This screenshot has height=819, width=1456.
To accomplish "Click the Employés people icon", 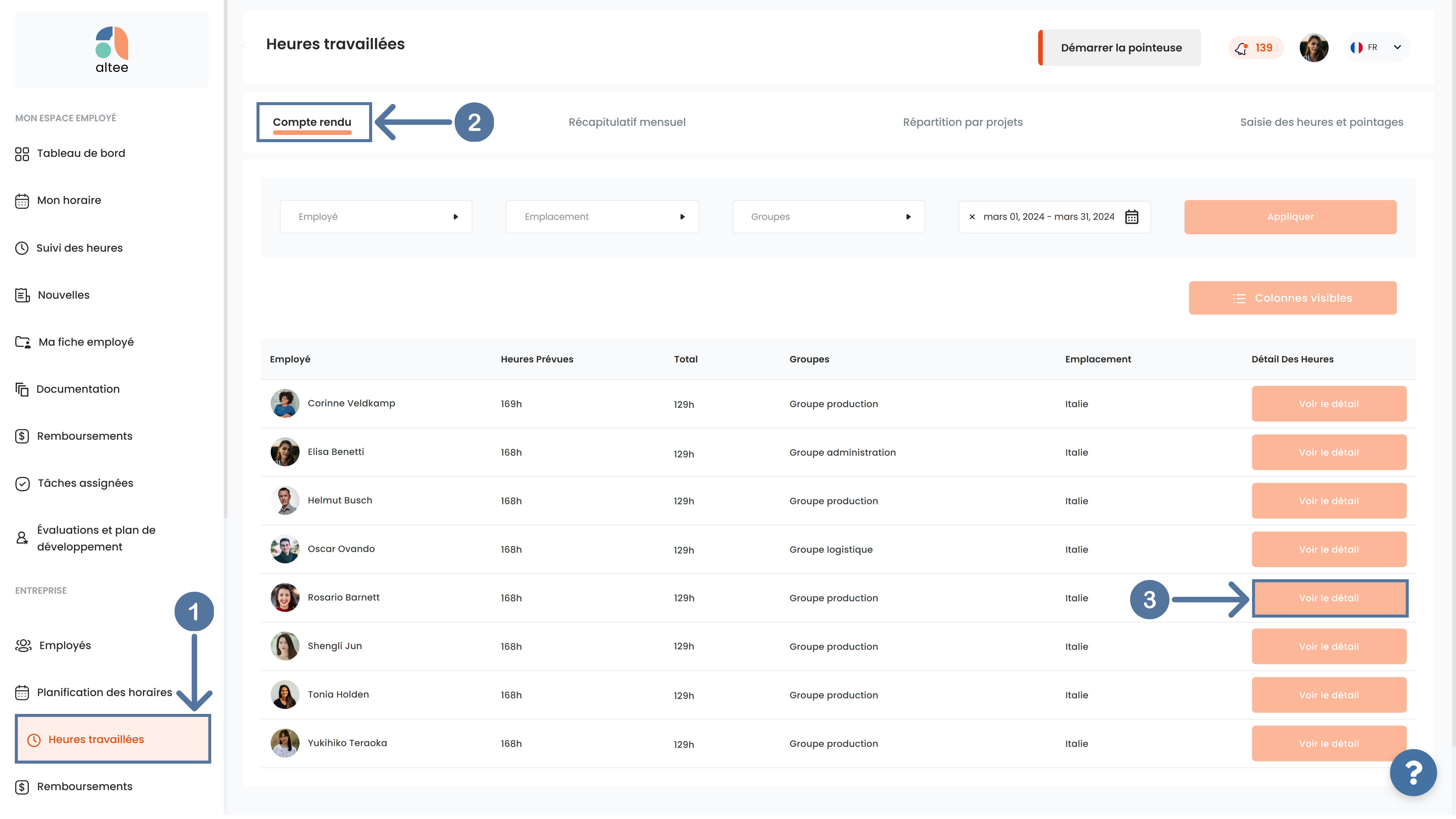I will point(23,645).
